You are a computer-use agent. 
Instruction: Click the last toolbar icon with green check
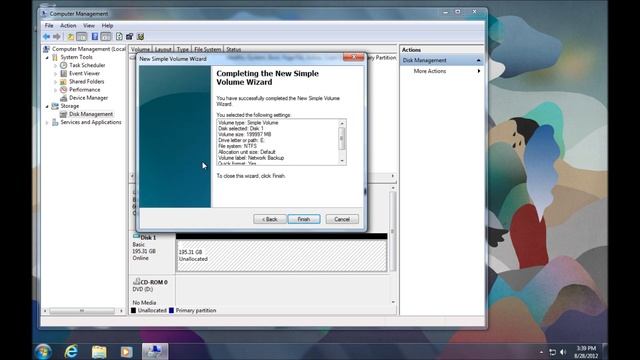[140, 37]
